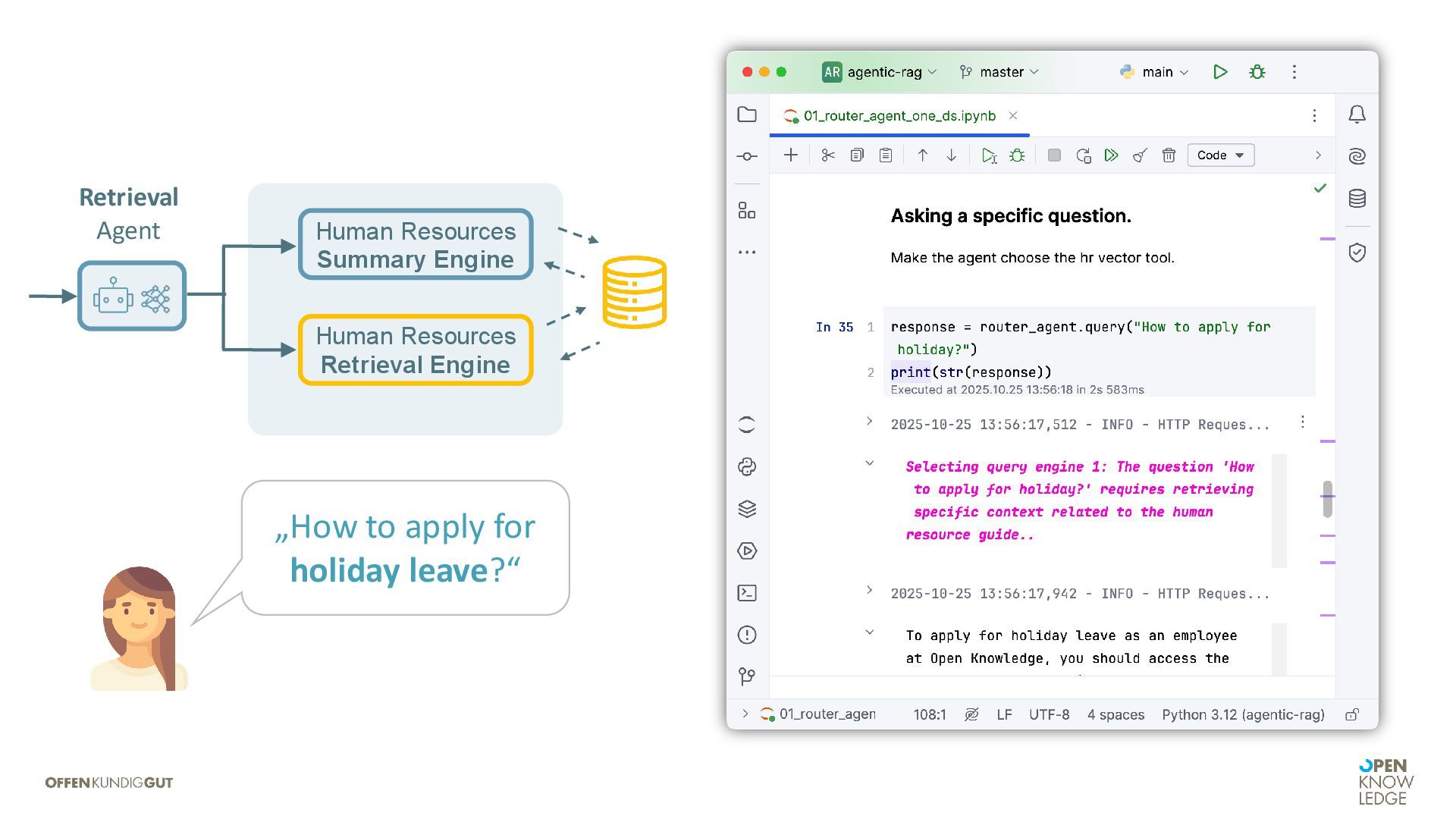1456x819 pixels.
Task: Delete cell with trash icon
Action: point(1169,155)
